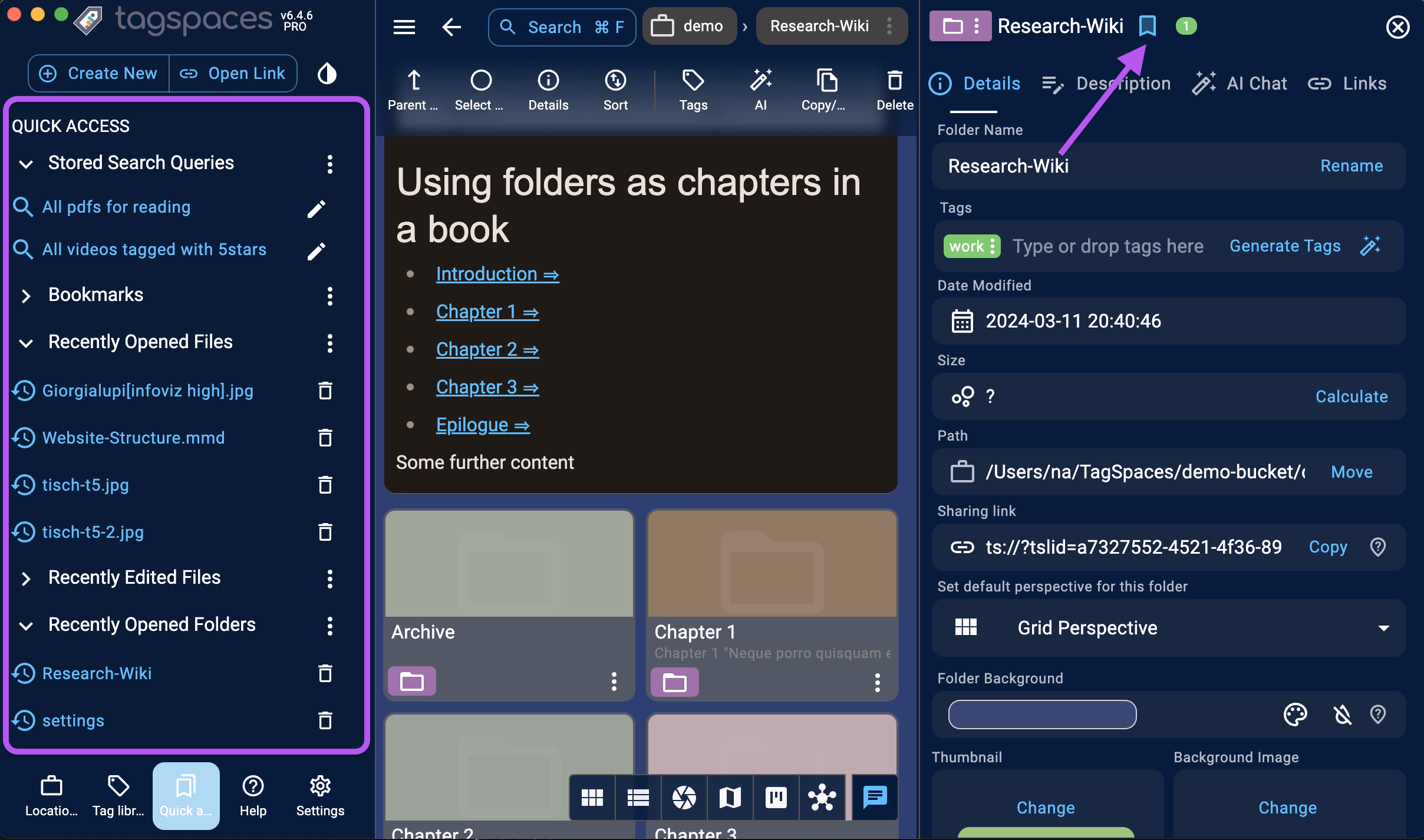Open the Chapter 2 link
This screenshot has width=1424, height=840.
[x=487, y=349]
